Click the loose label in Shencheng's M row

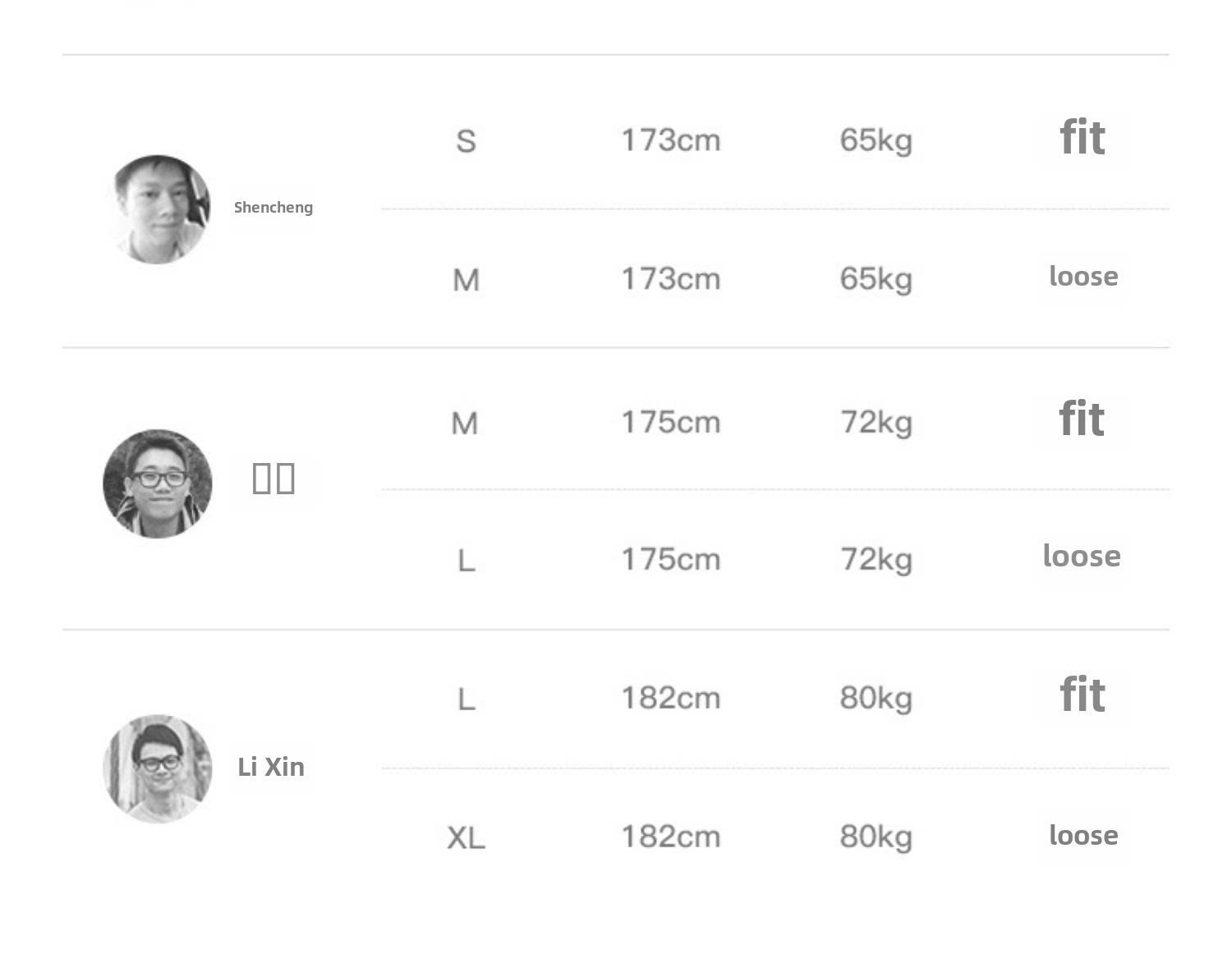click(1083, 277)
